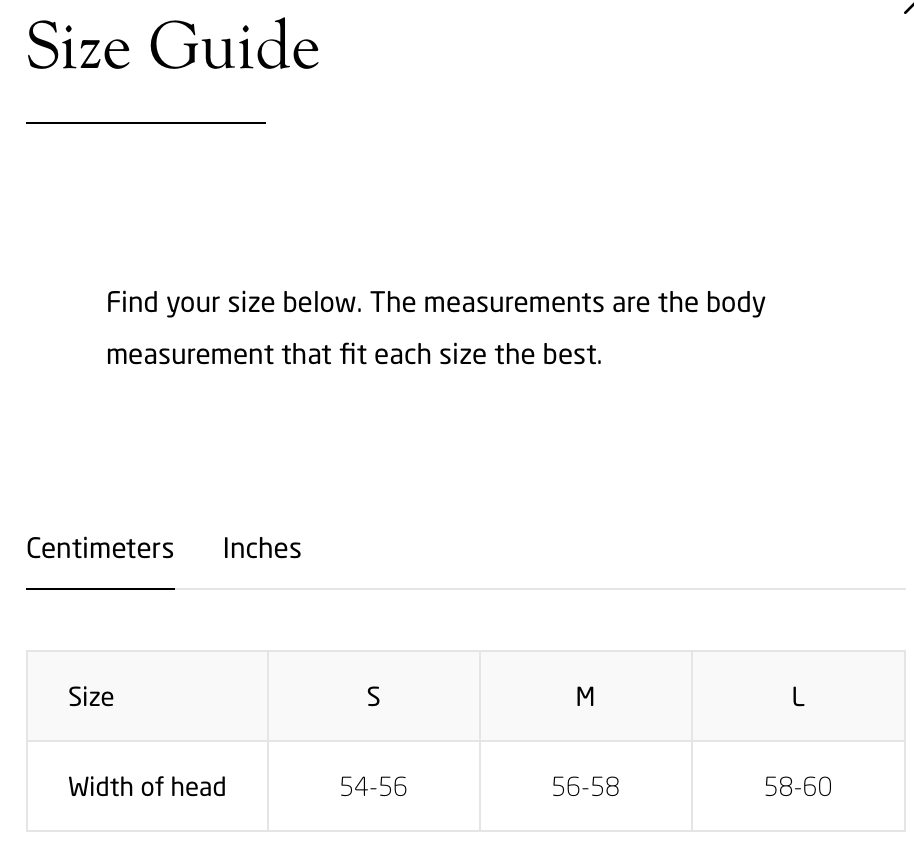Close the Size Guide panel
This screenshot has height=868, width=914.
(x=908, y=8)
